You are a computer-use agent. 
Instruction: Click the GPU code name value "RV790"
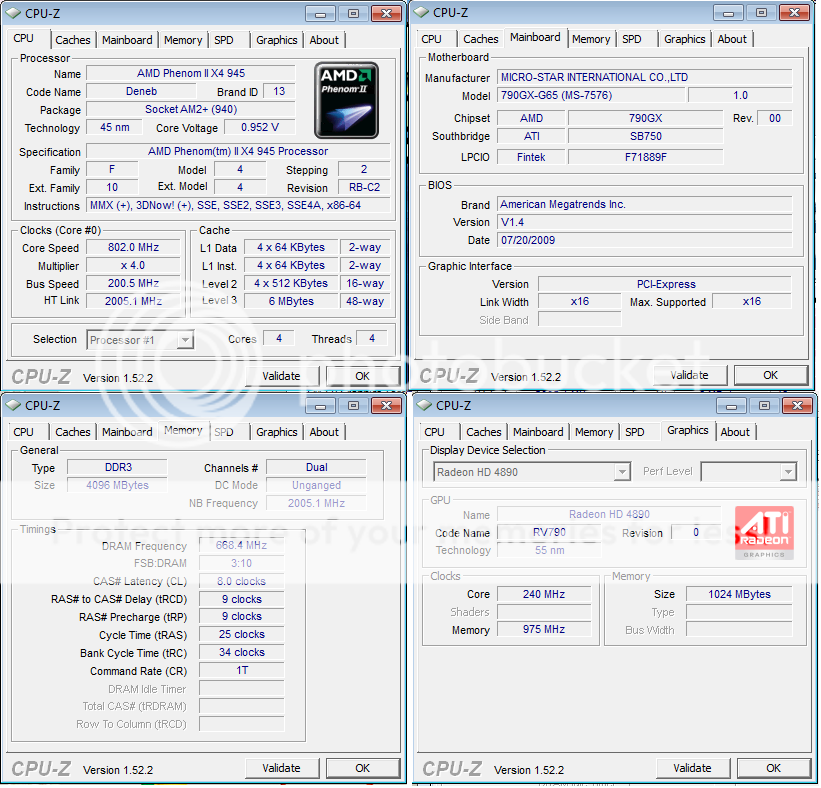[549, 532]
